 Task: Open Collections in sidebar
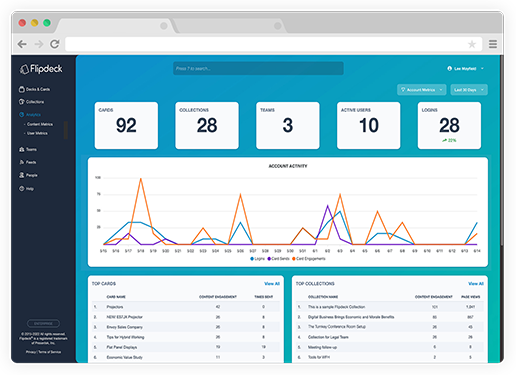31,102
